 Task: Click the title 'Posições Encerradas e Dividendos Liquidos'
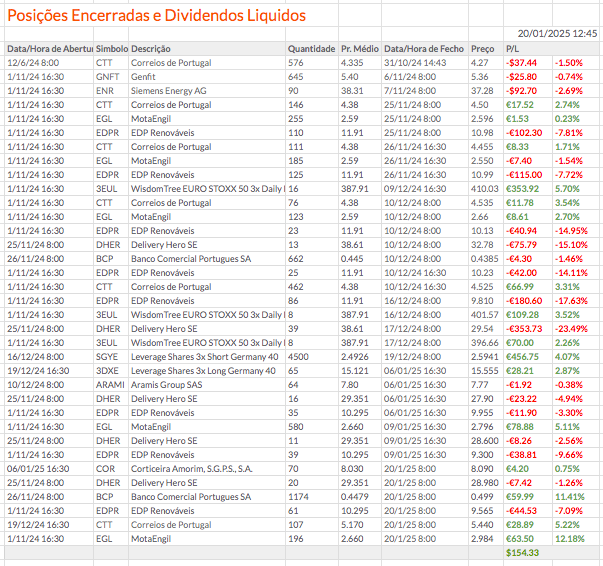pyautogui.click(x=157, y=15)
